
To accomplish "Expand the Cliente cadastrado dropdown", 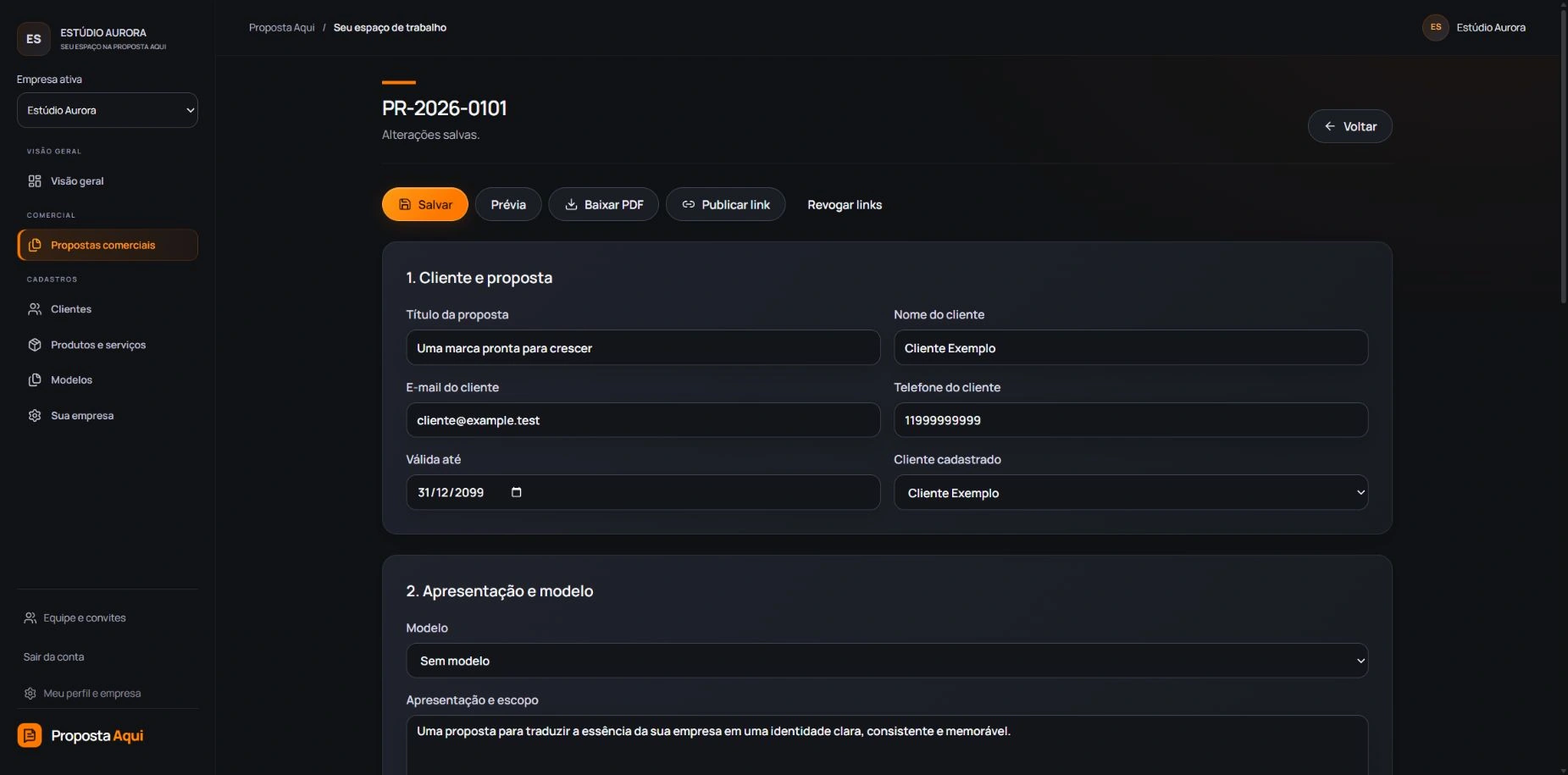I will [x=1131, y=492].
